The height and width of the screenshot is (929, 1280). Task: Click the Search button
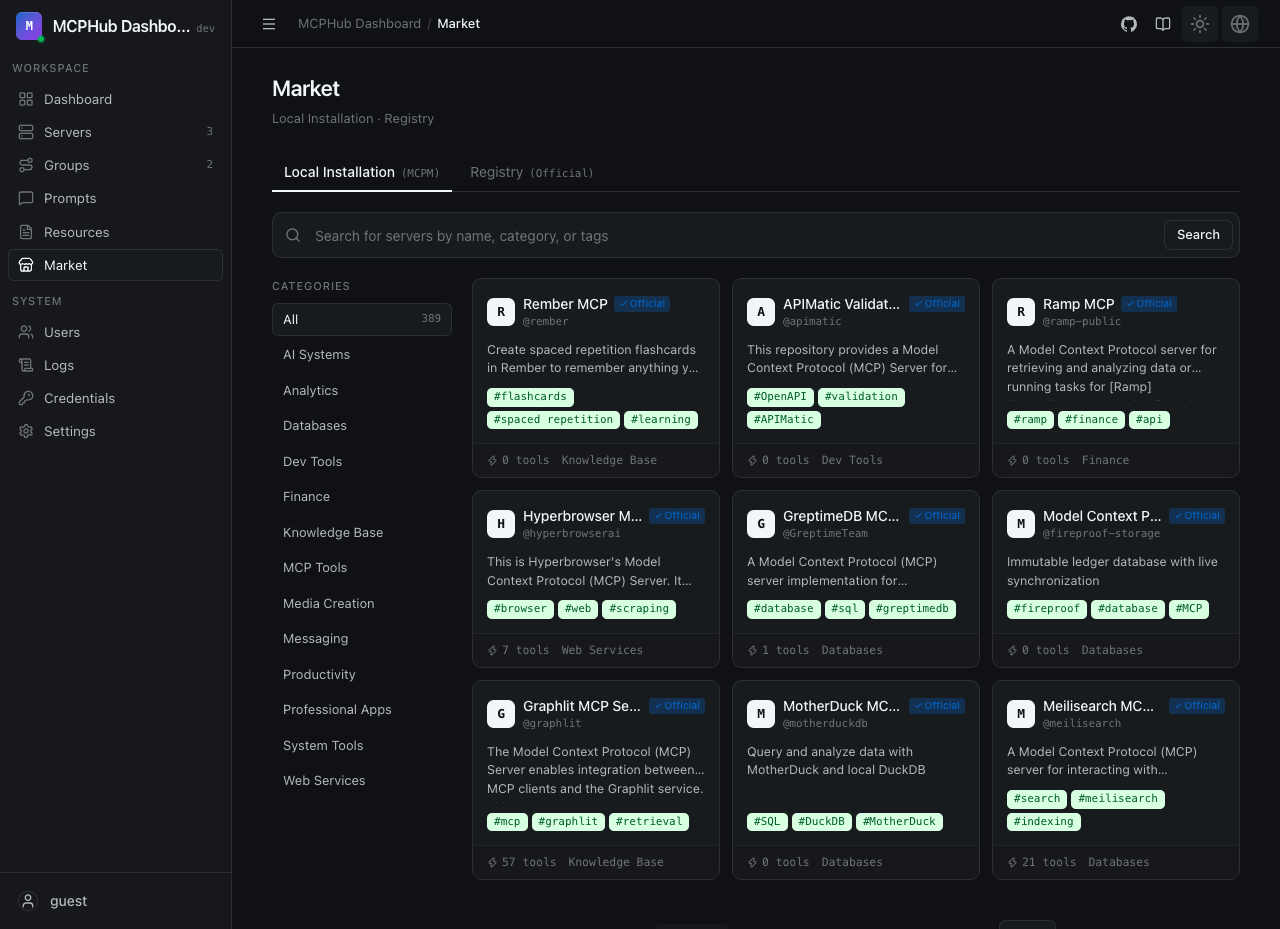click(1198, 235)
